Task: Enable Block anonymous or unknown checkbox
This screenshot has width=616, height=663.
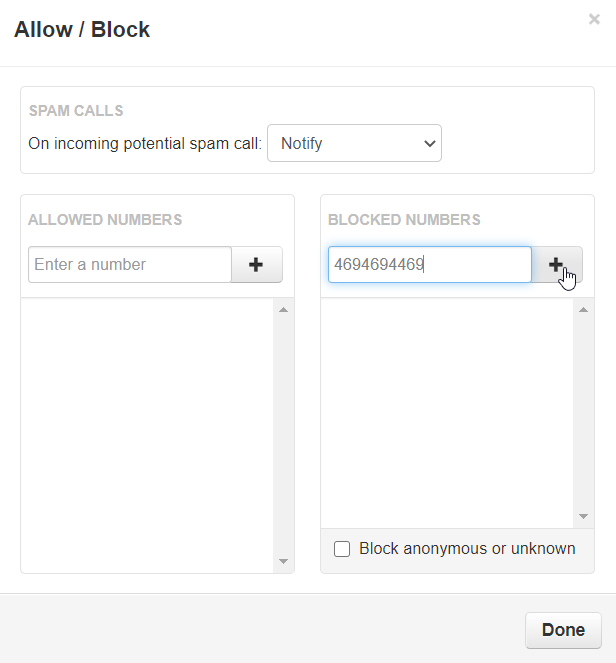Action: pyautogui.click(x=342, y=549)
